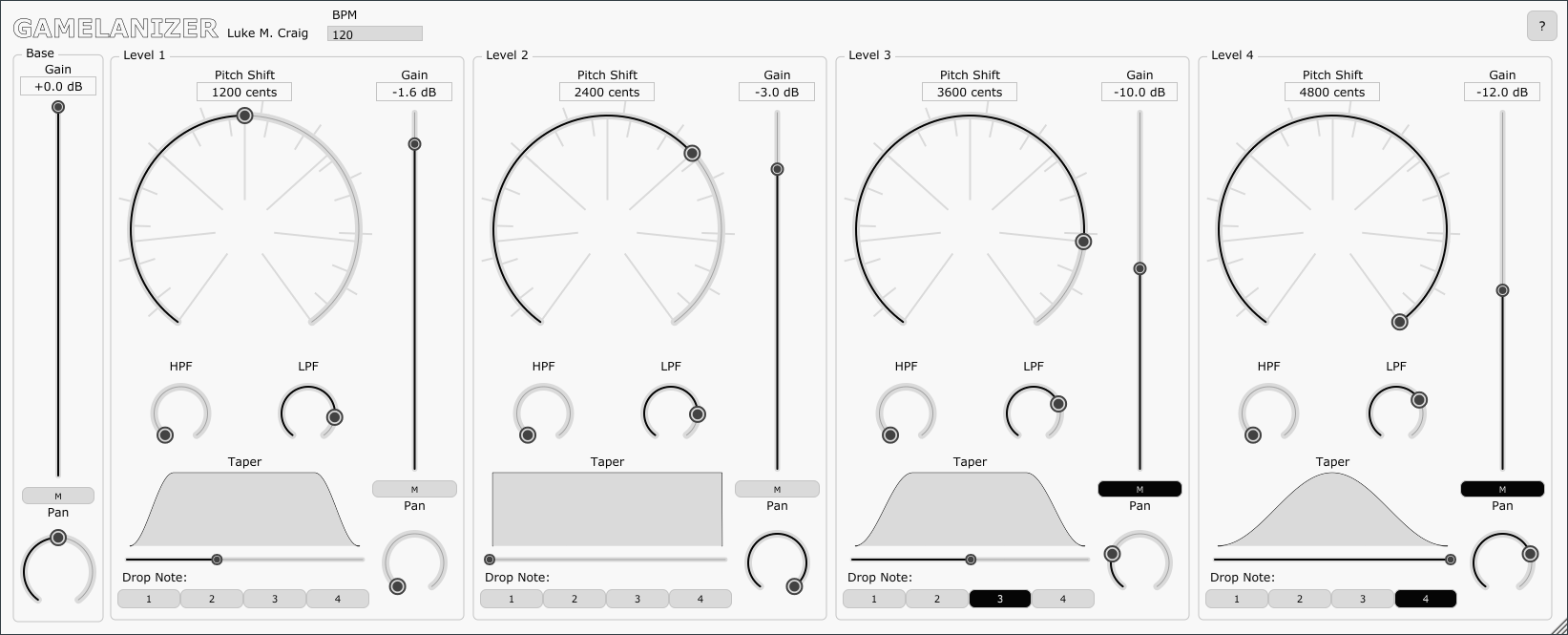The image size is (1568, 635).
Task: Click Level 2 Taper slider handle
Action: click(x=490, y=560)
